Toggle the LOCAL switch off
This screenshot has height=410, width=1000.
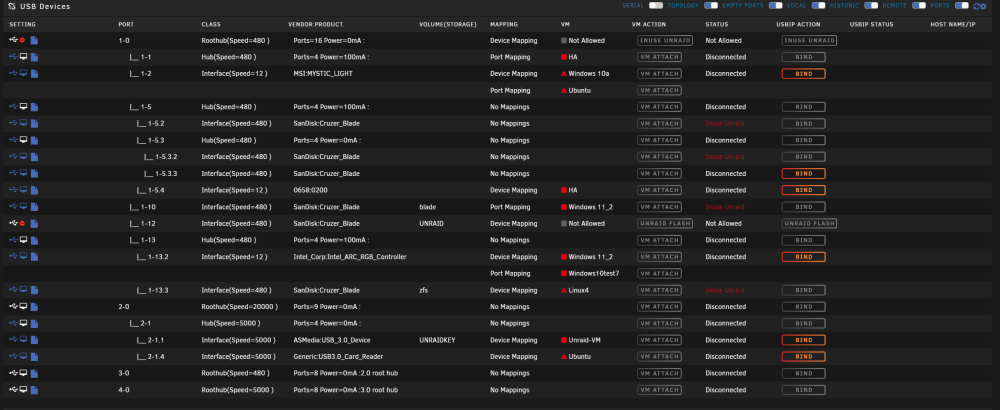(818, 6)
